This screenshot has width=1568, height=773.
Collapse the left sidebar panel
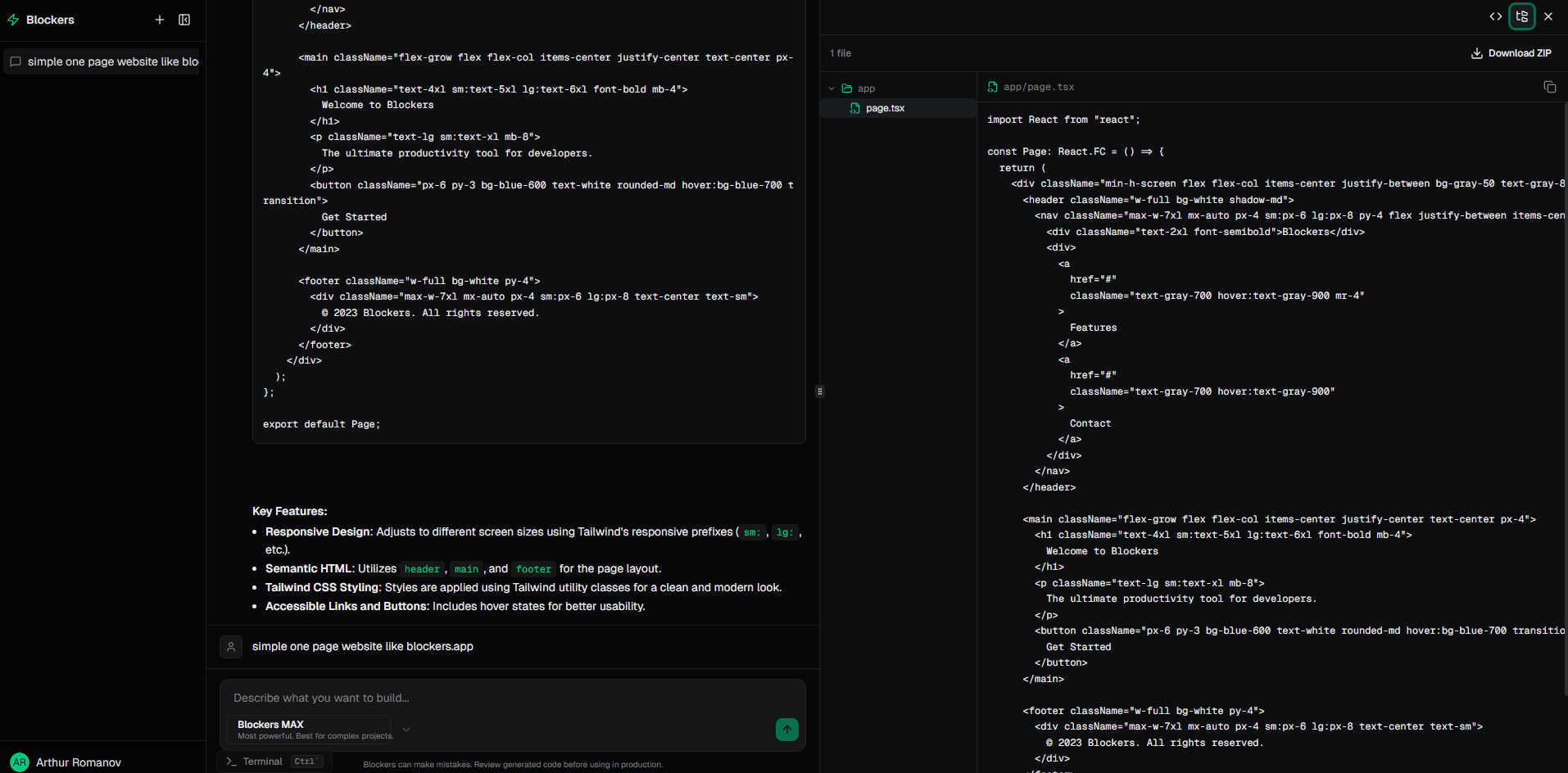pos(184,20)
